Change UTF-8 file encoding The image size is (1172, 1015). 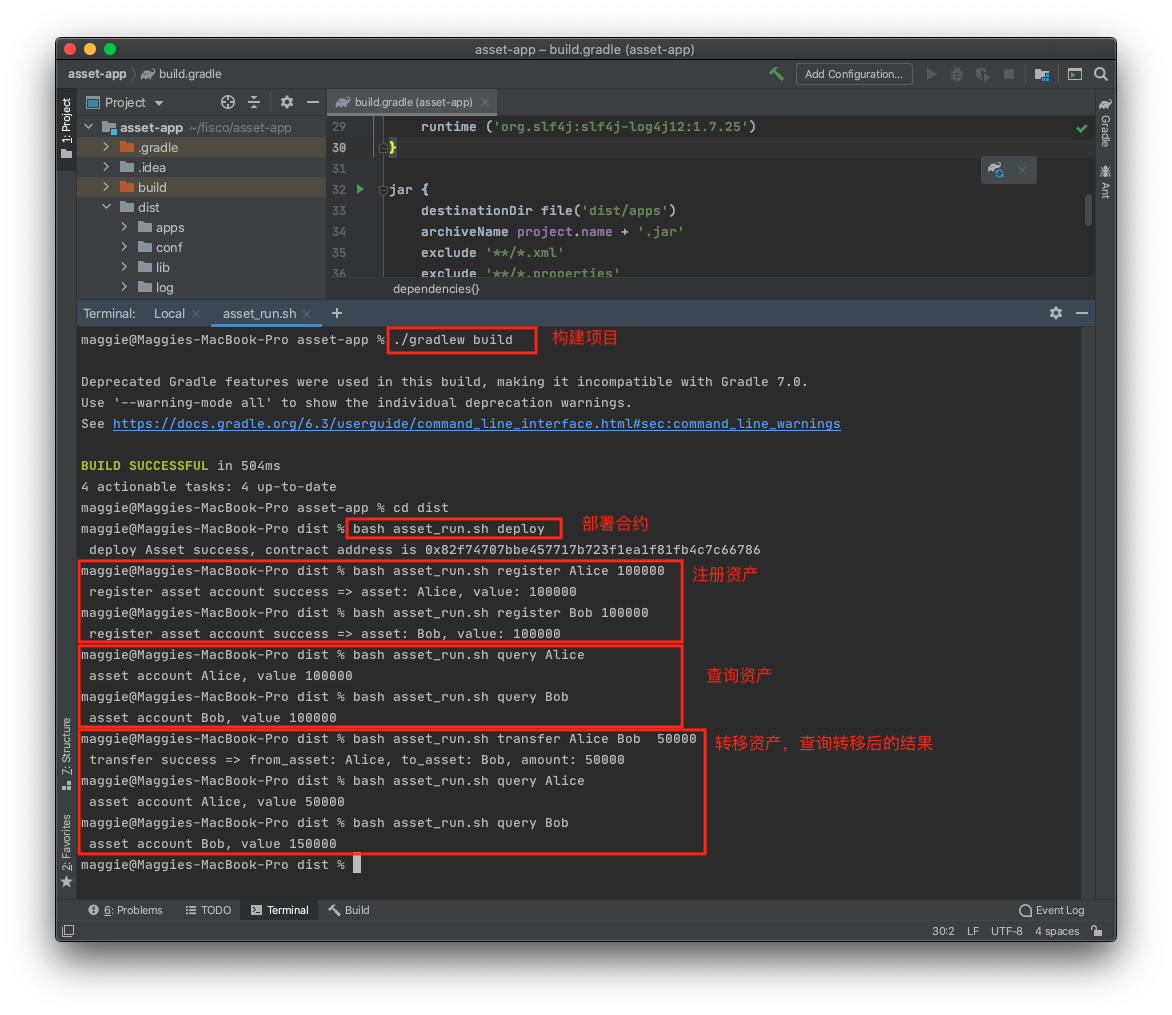point(1007,931)
